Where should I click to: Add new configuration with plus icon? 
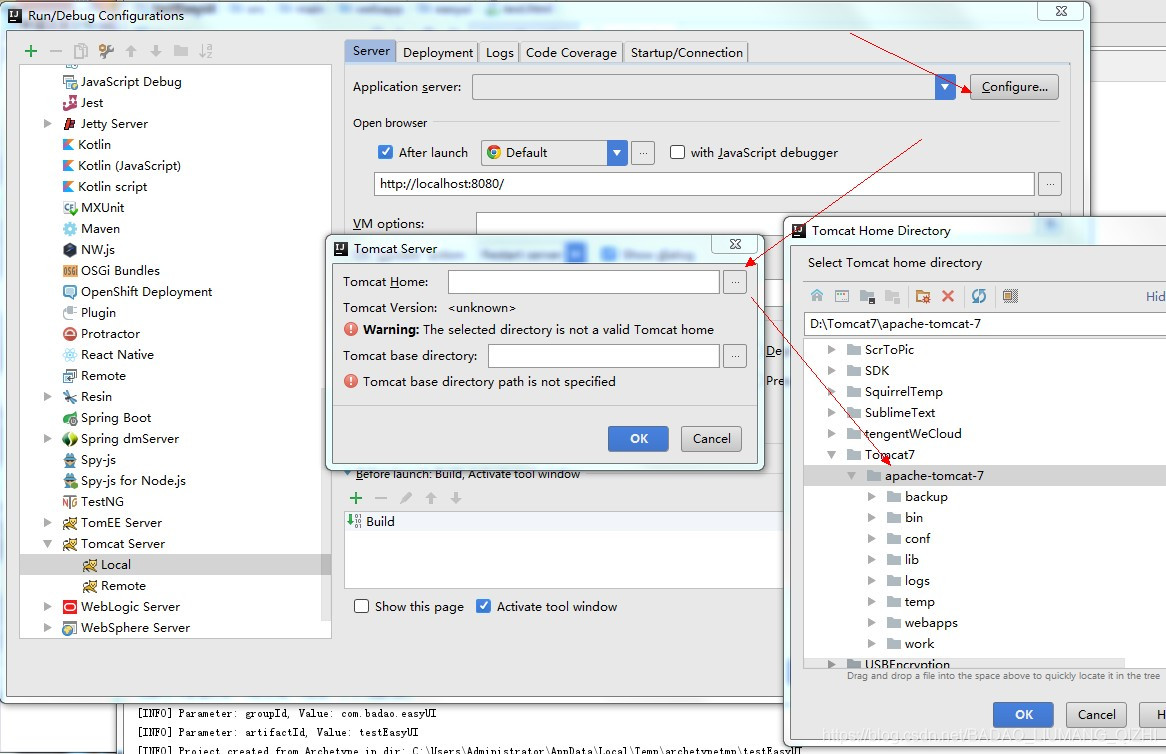(x=30, y=51)
